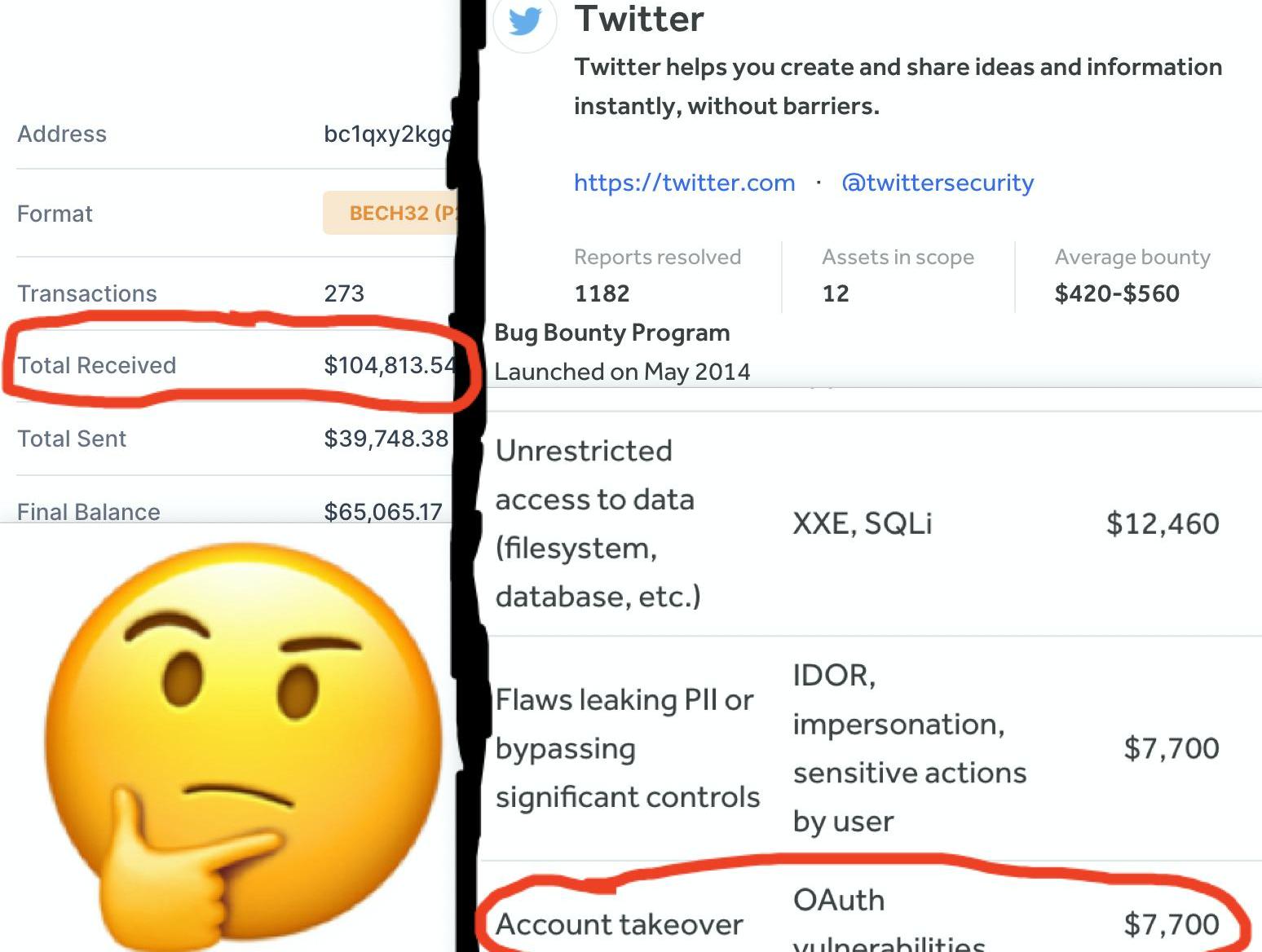Click the Account takeover bounty $7,700
The height and width of the screenshot is (952, 1262).
click(x=1172, y=924)
